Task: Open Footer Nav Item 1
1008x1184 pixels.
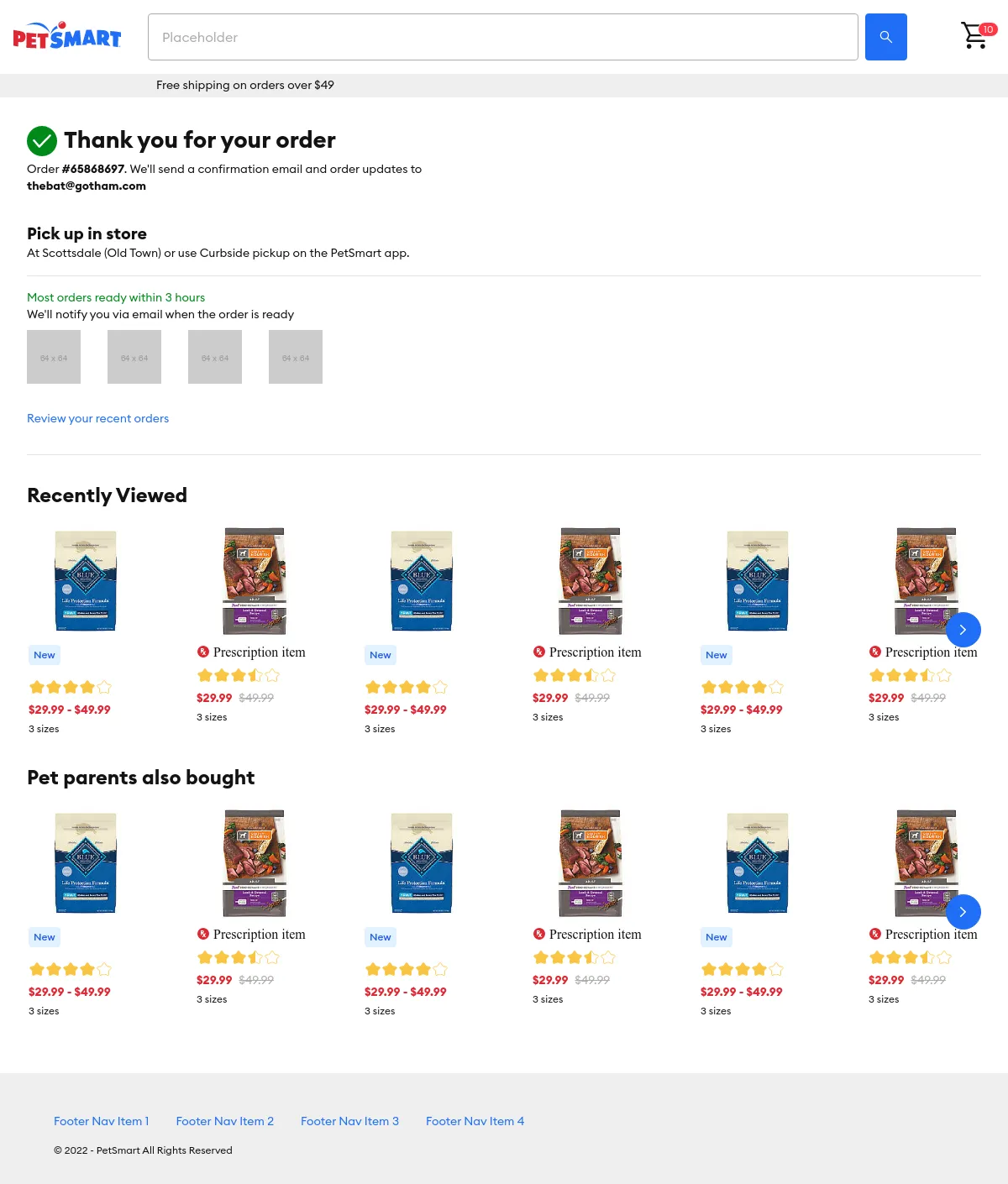Action: click(101, 1121)
